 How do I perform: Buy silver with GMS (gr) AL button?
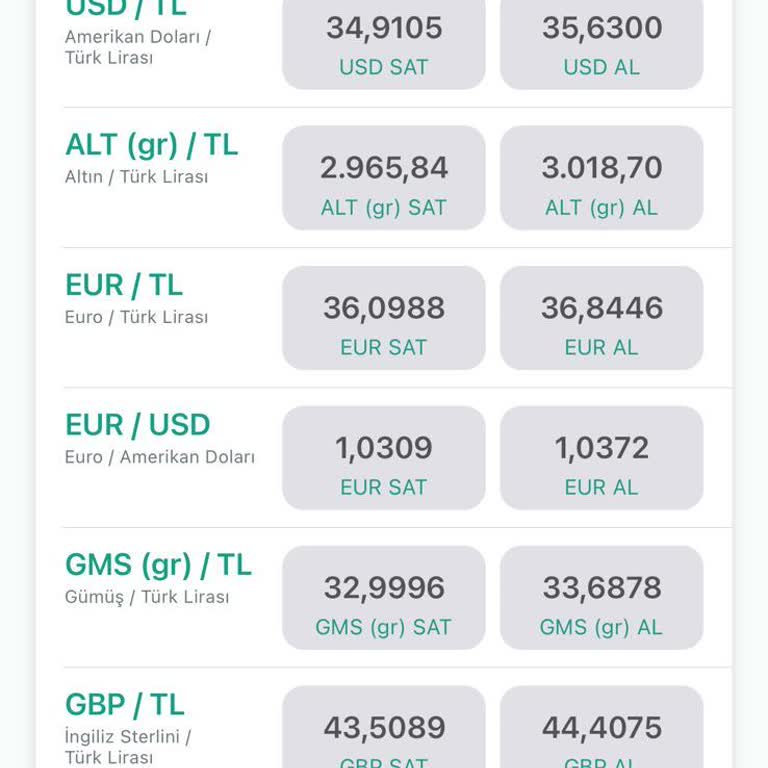point(601,599)
